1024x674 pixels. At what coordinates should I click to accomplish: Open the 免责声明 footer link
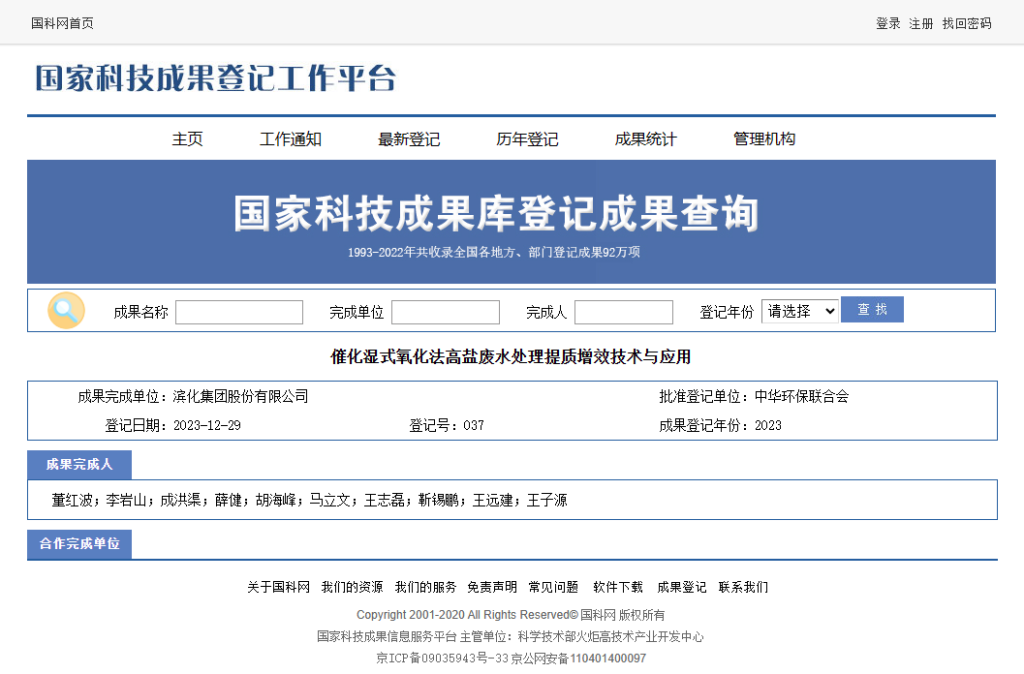(492, 587)
